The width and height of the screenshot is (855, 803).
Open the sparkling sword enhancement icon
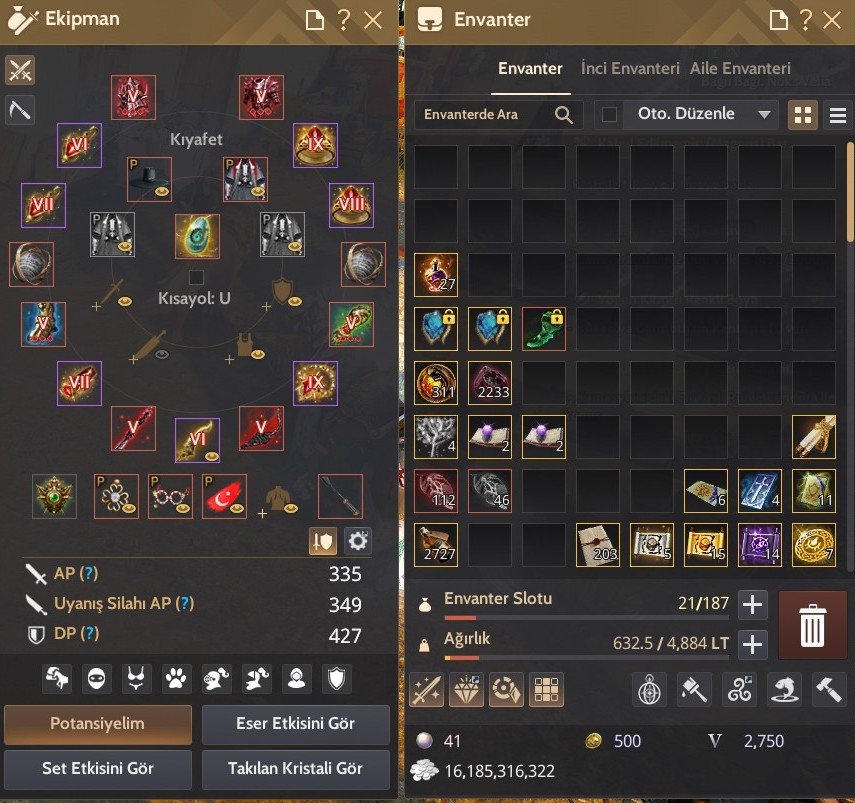click(426, 690)
